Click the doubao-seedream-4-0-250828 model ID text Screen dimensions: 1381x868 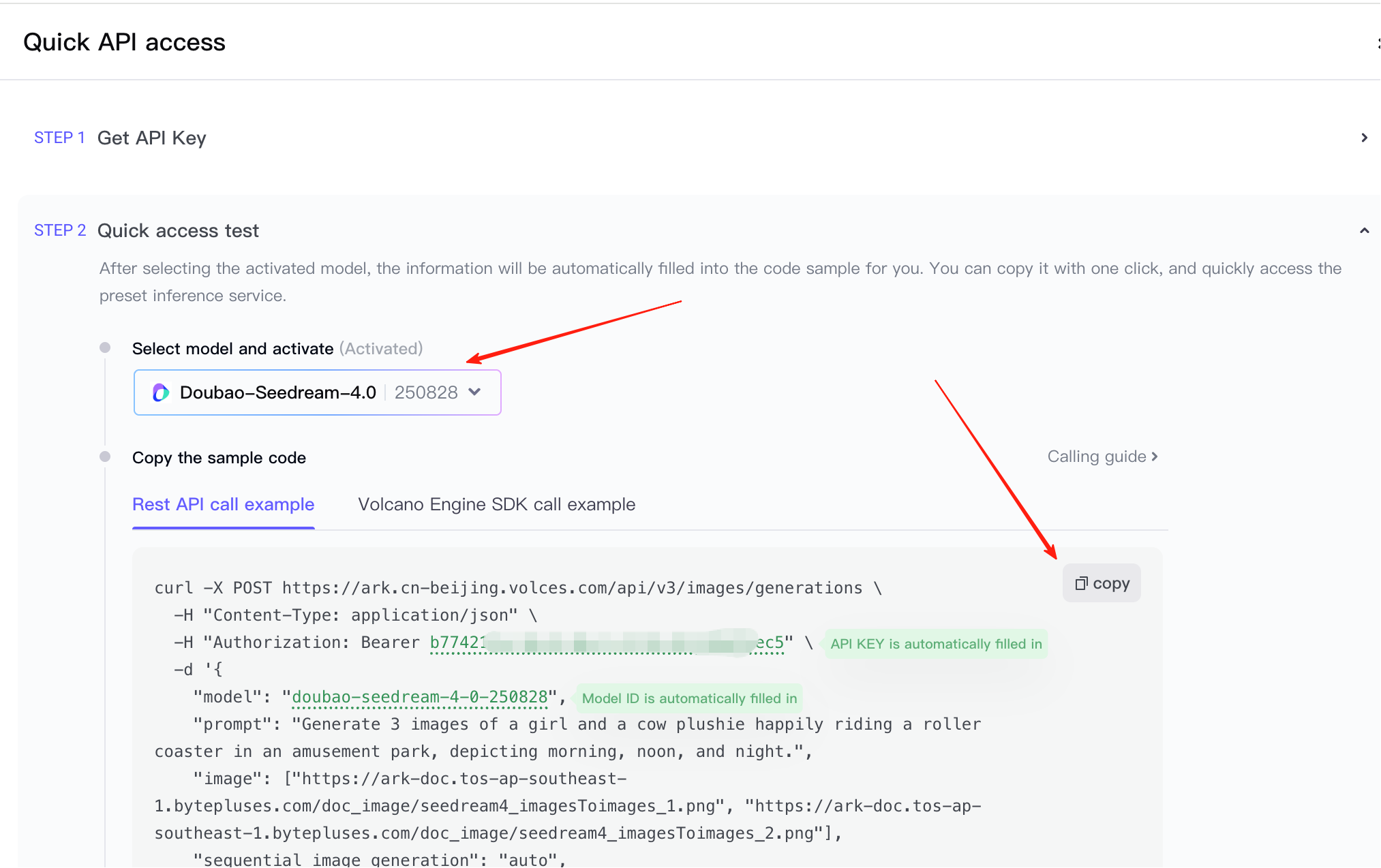pyautogui.click(x=419, y=697)
